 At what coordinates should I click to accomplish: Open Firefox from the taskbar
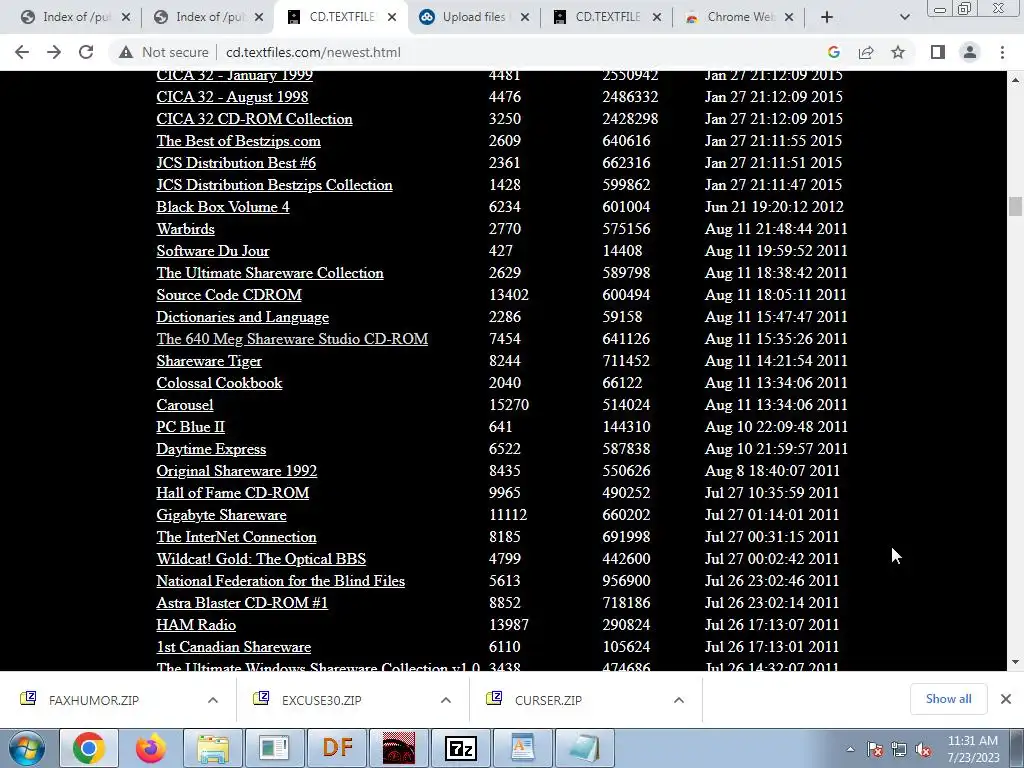pos(150,748)
